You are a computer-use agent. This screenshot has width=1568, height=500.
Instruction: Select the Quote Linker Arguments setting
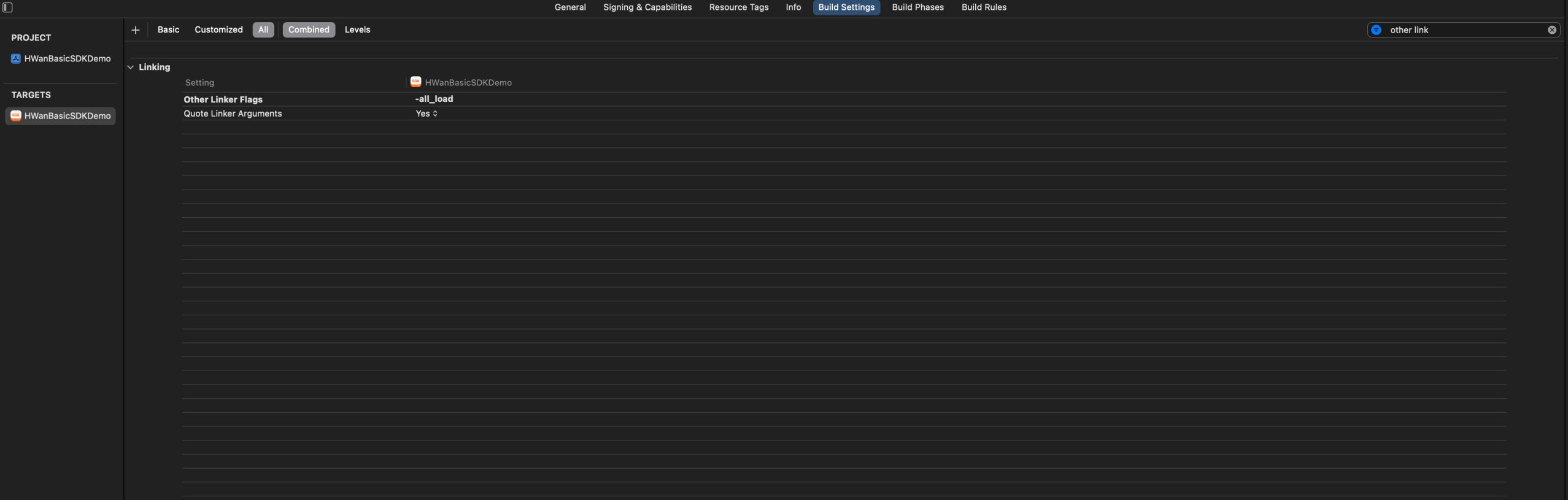(x=233, y=113)
